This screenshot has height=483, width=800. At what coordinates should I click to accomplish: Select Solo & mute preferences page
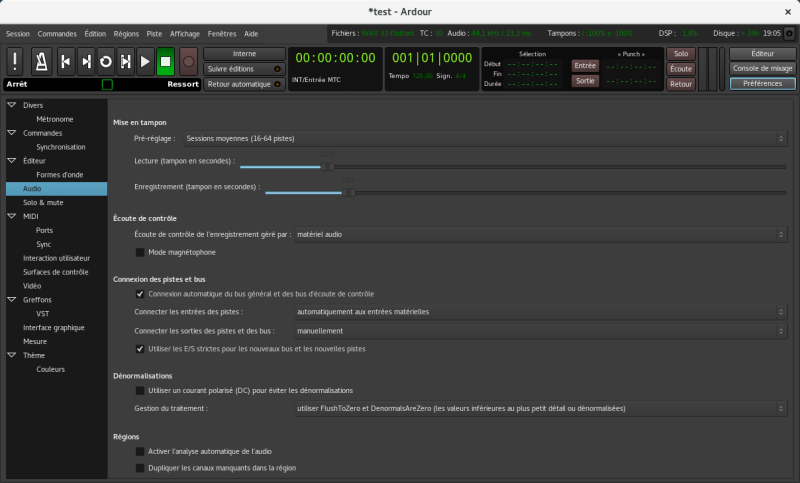coord(43,202)
